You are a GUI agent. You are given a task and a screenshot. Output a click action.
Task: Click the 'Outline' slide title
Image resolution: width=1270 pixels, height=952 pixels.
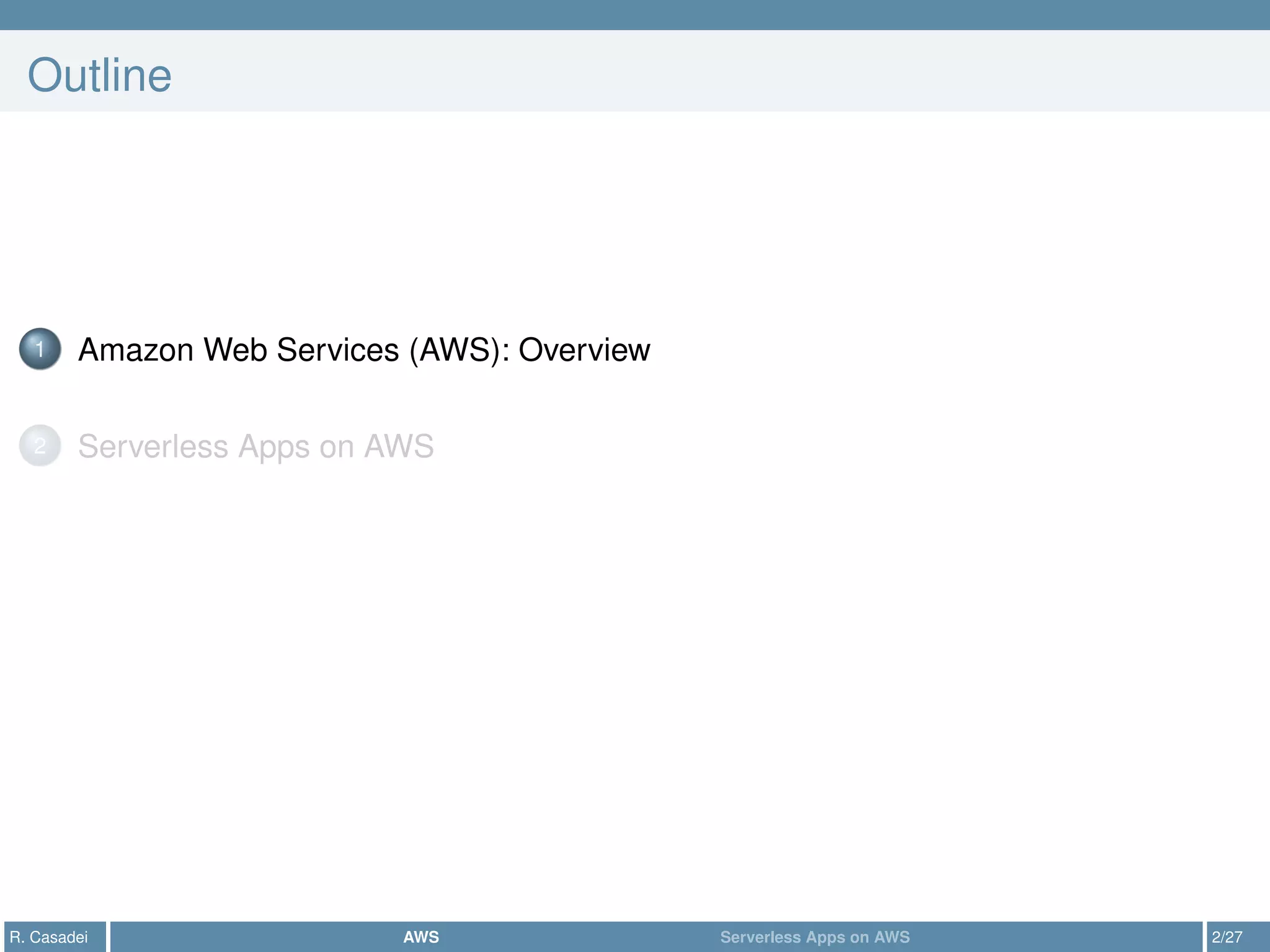coord(100,75)
